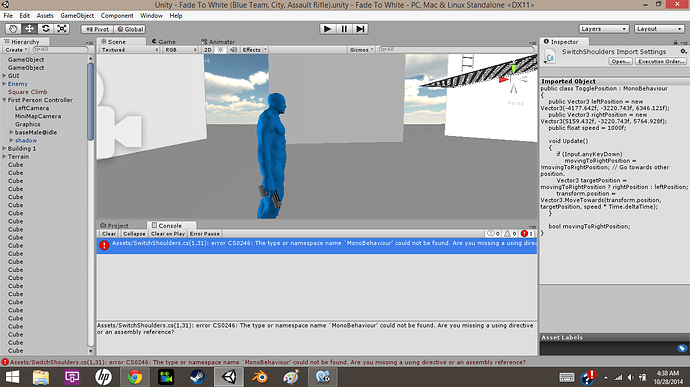Viewport: 690px width, 387px height.
Task: Toggle 2D scene view mode
Action: click(x=208, y=50)
